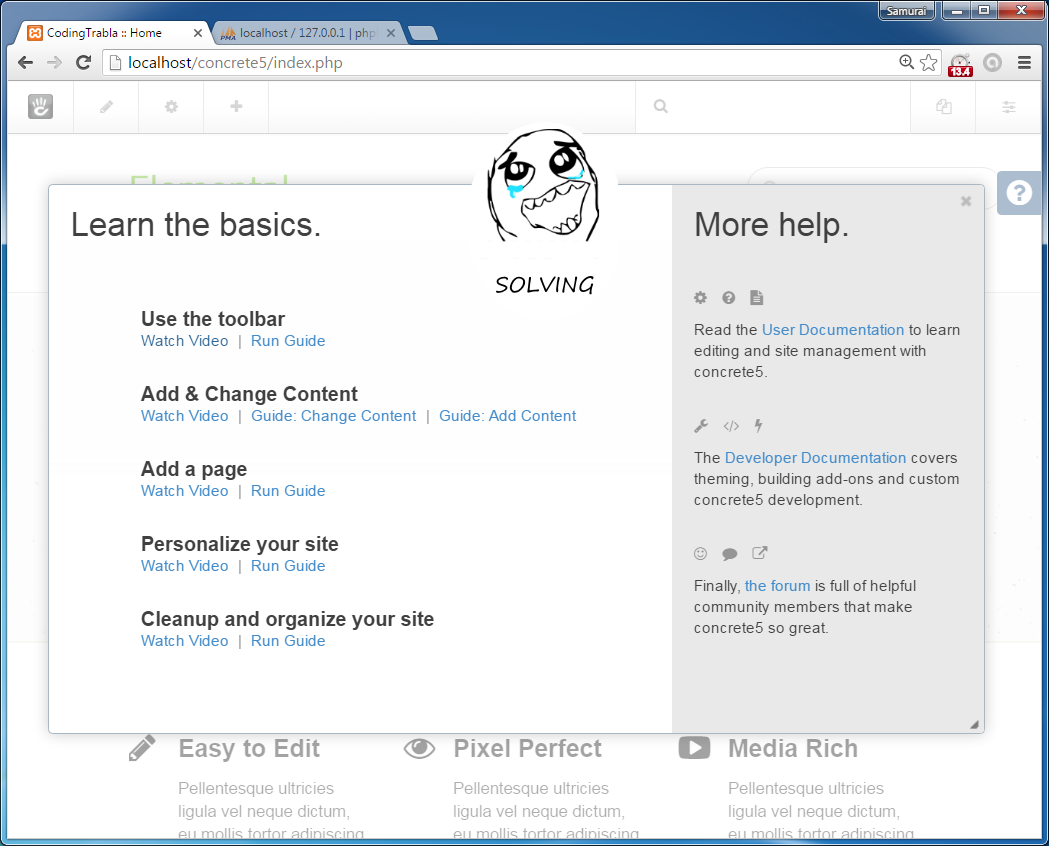Open the forum link
The height and width of the screenshot is (846, 1049).
(777, 586)
